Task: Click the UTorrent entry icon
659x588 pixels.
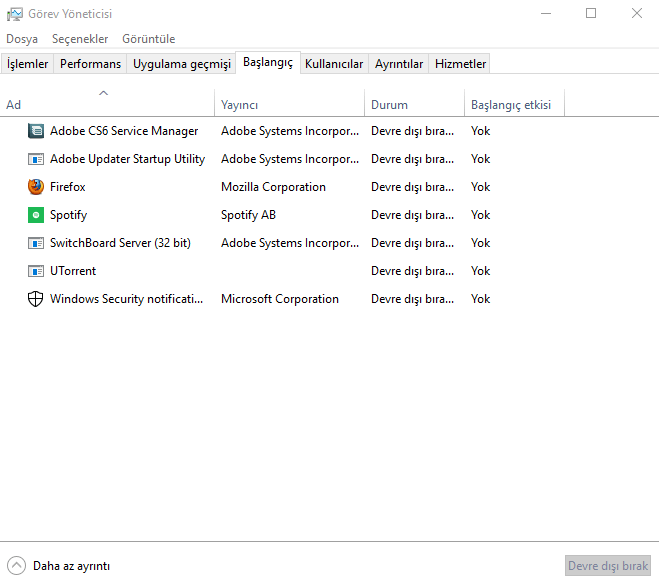Action: [x=36, y=271]
